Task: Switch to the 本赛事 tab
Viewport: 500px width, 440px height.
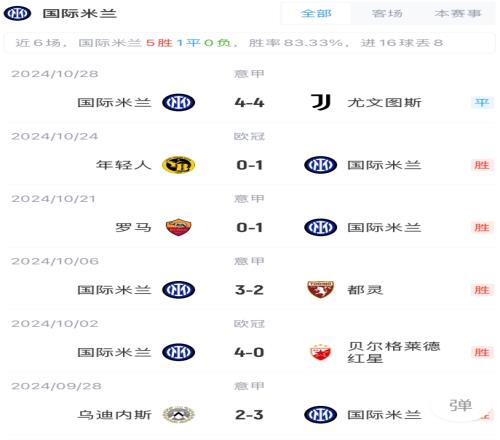Action: point(458,14)
